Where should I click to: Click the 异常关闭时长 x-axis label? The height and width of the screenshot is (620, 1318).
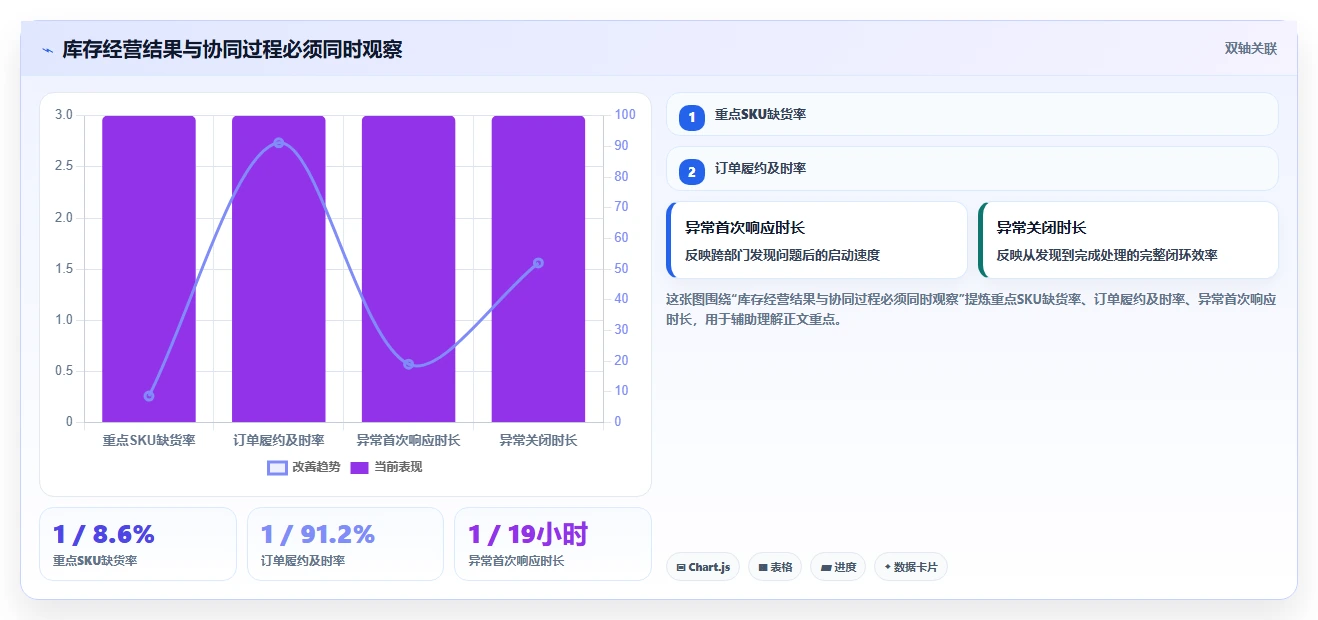click(x=538, y=440)
